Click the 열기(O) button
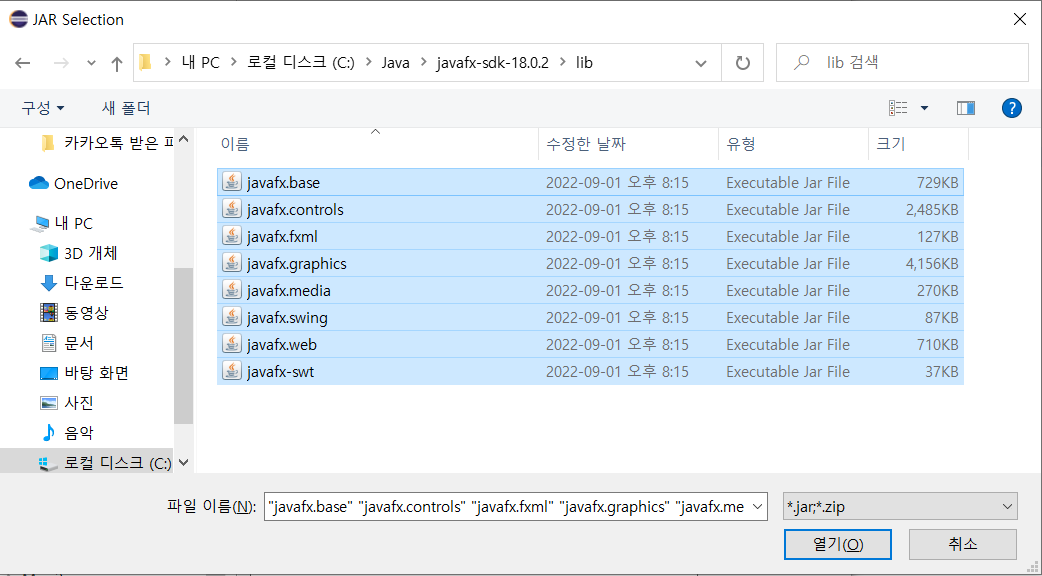1042x576 pixels. coord(837,544)
